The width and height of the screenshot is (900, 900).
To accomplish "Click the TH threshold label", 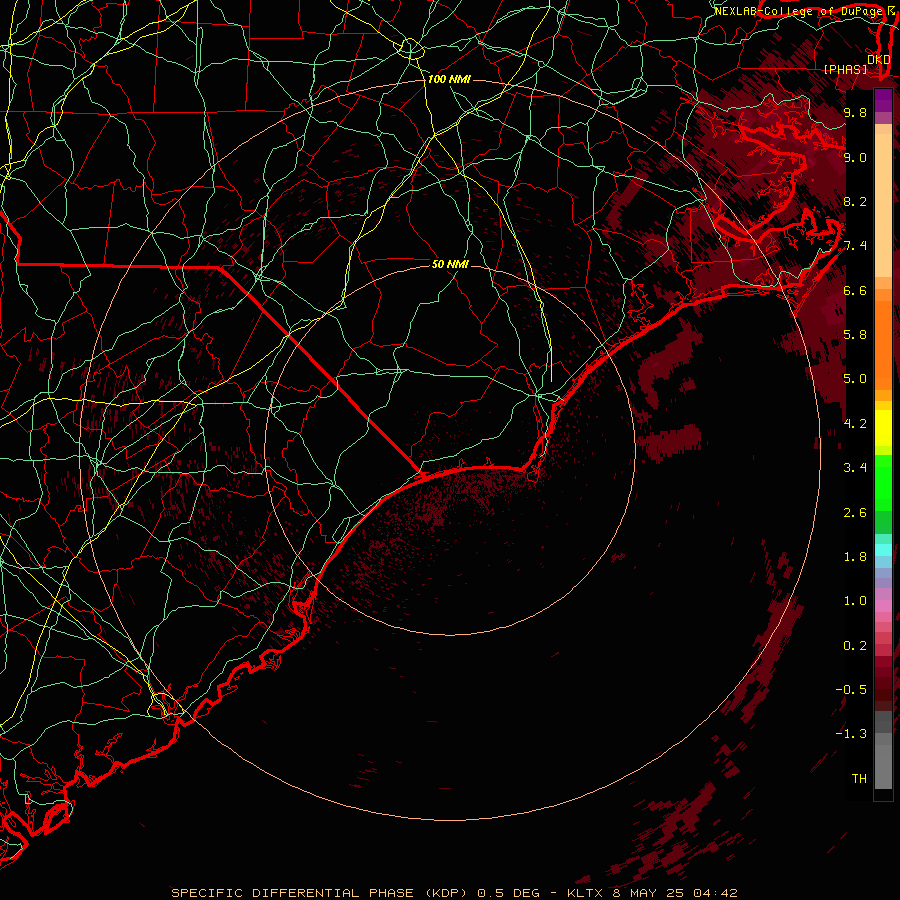I will point(859,779).
